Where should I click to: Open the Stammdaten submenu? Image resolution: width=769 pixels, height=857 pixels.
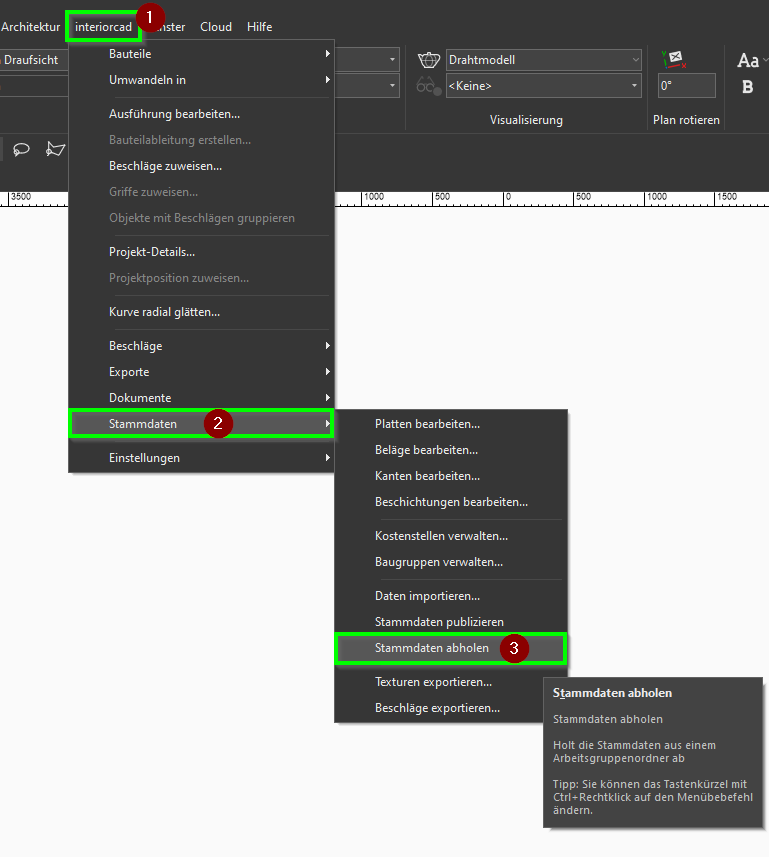tap(201, 424)
